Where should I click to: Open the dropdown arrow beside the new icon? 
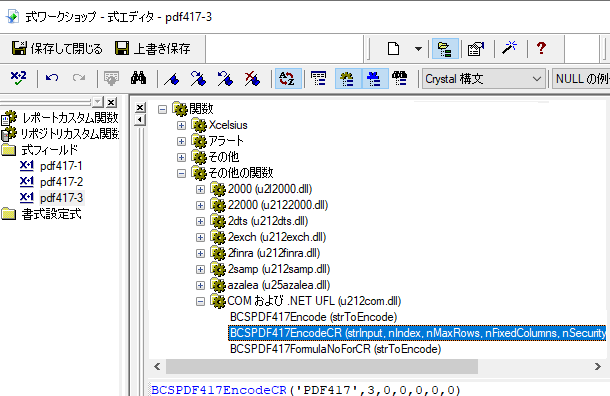point(418,49)
